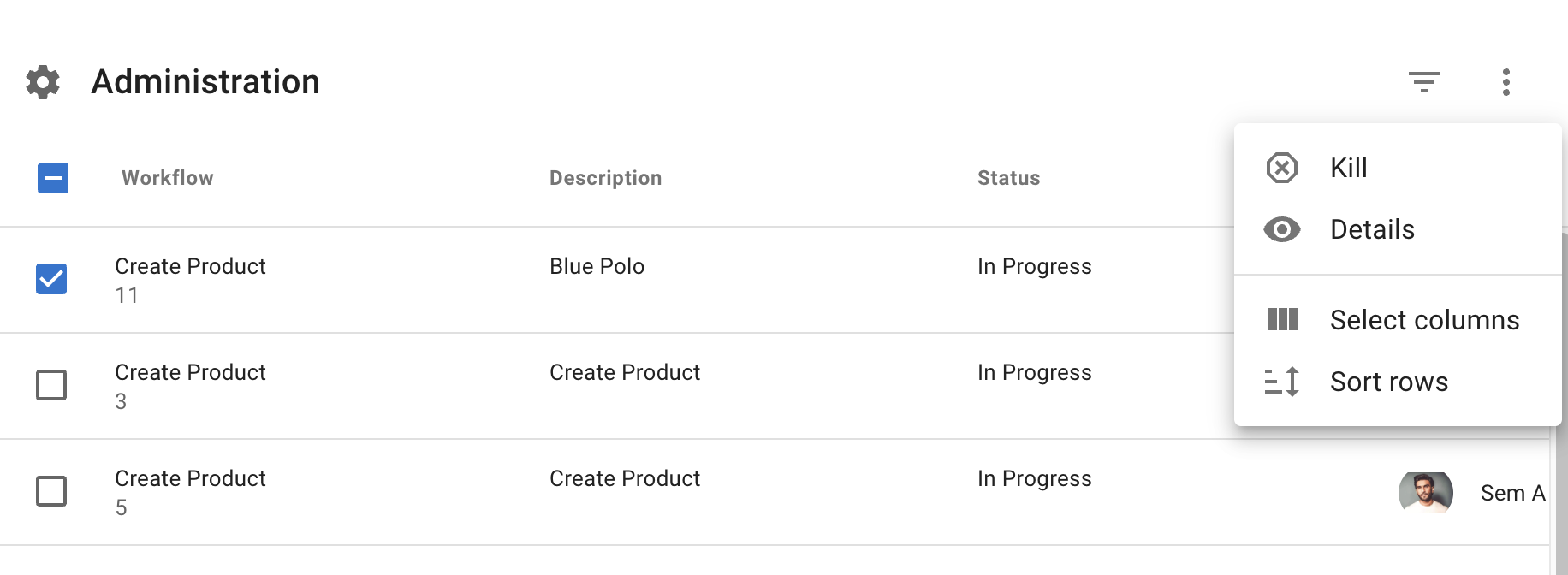Click the Blue Polo description cell

click(x=597, y=267)
